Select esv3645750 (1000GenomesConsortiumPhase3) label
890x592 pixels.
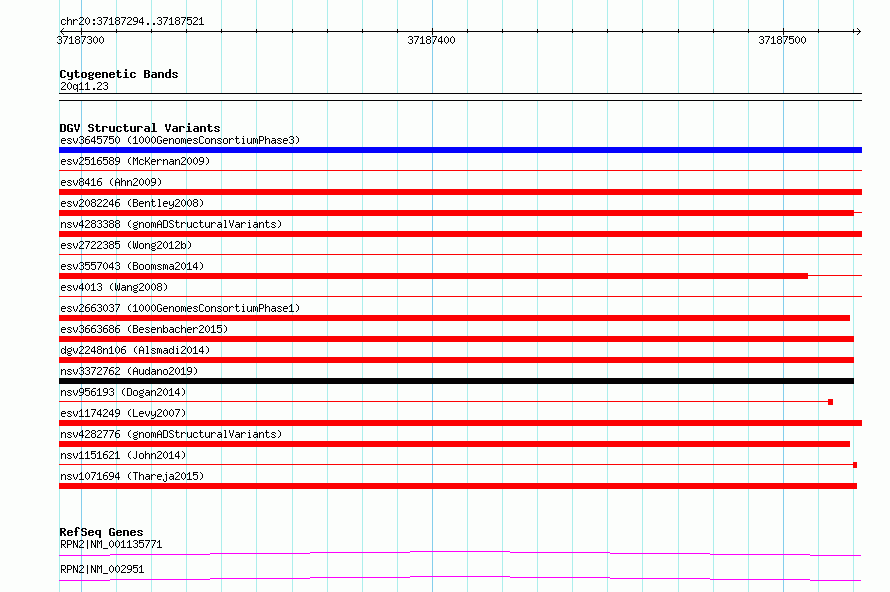180,140
